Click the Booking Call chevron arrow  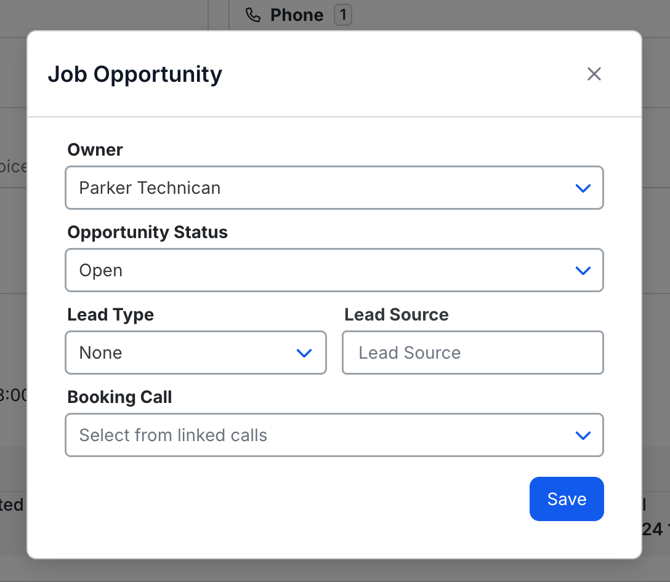click(583, 436)
